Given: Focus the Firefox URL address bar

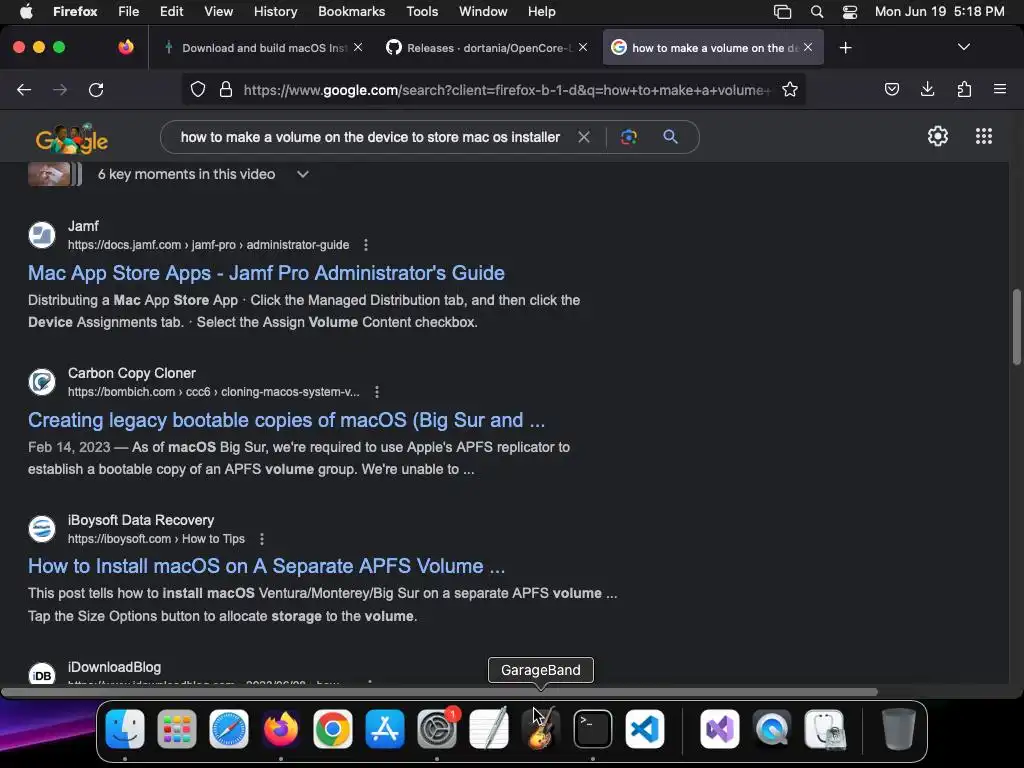Looking at the screenshot, I should click(506, 89).
